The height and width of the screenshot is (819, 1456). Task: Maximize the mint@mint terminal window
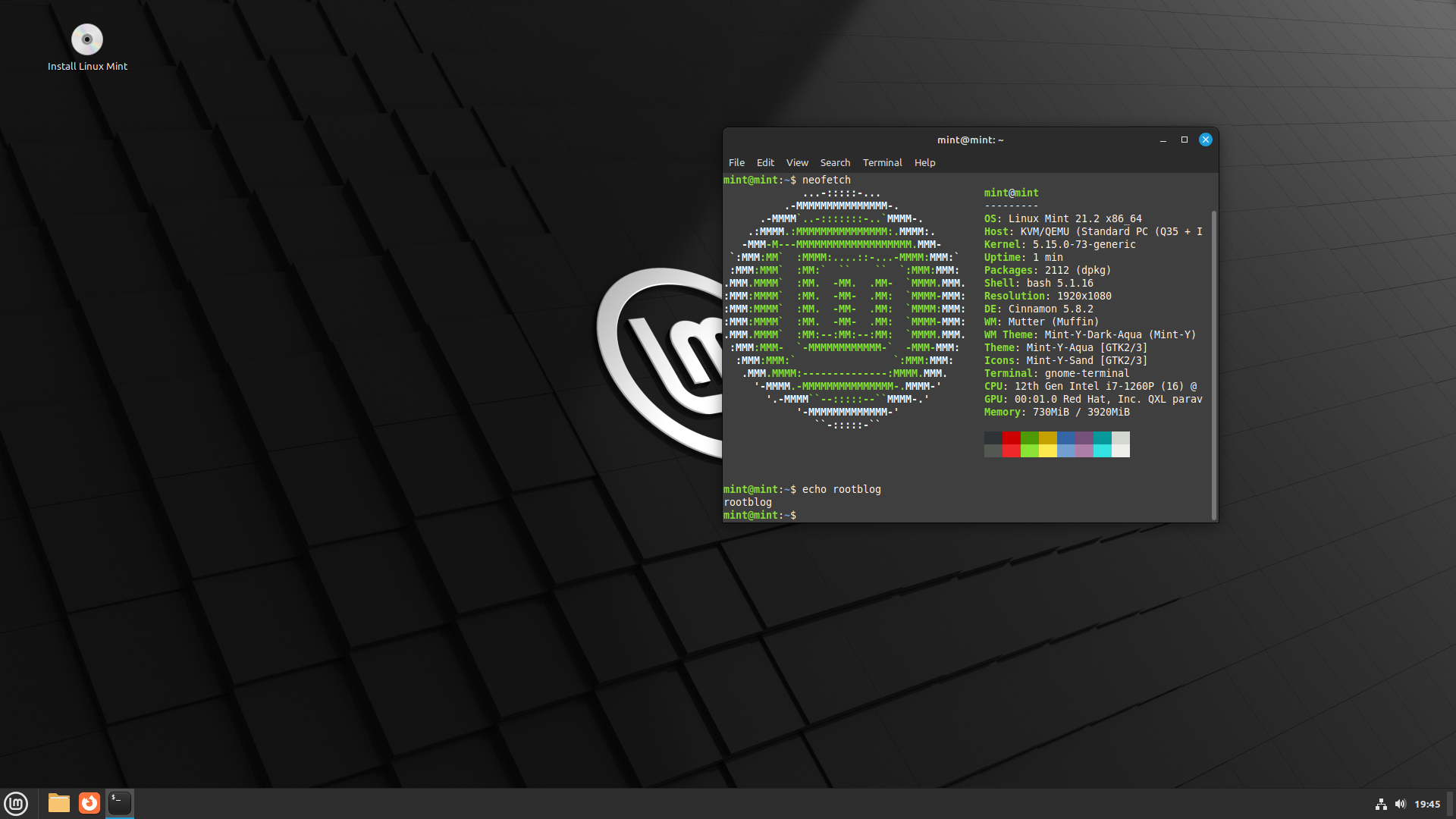[1184, 140]
